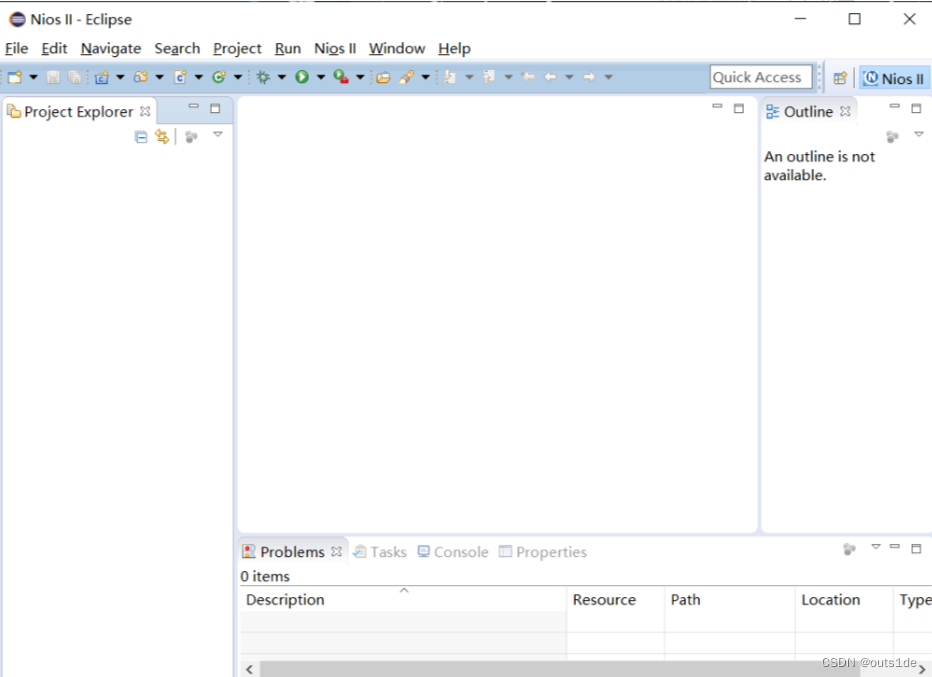Open the Edit menu
This screenshot has width=932, height=677.
pos(54,49)
